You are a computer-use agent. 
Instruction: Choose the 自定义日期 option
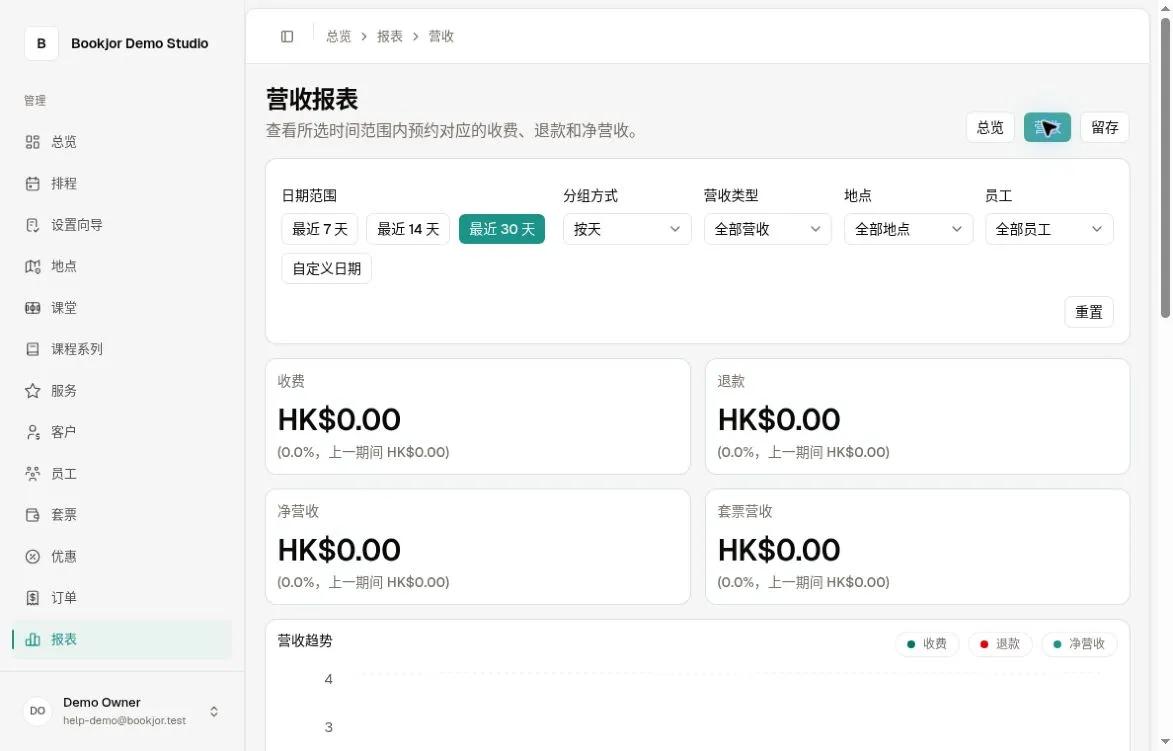tap(326, 269)
